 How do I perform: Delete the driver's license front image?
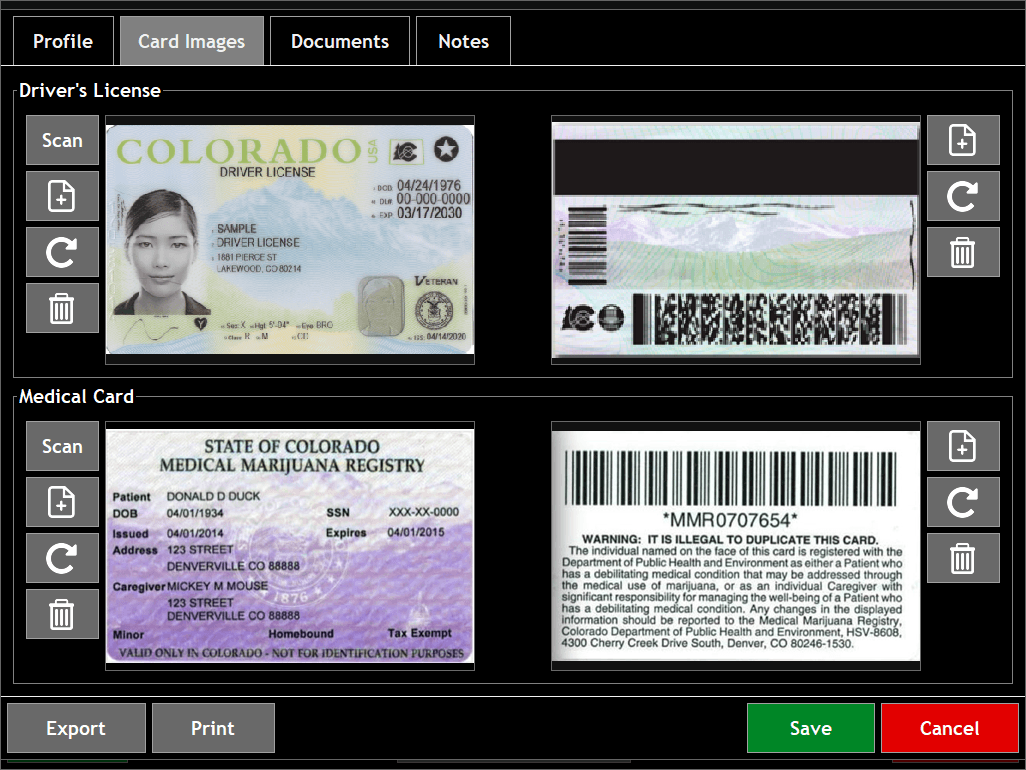(62, 308)
